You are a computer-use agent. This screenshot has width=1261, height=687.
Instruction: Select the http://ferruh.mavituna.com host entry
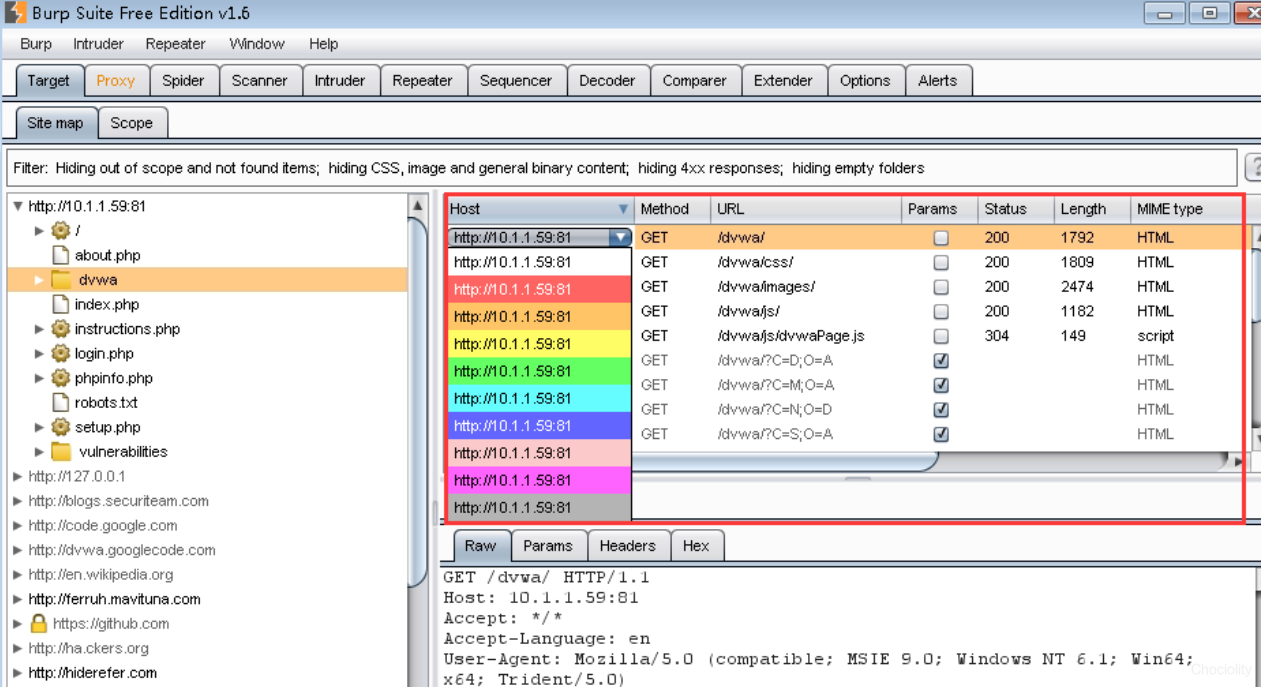click(114, 599)
